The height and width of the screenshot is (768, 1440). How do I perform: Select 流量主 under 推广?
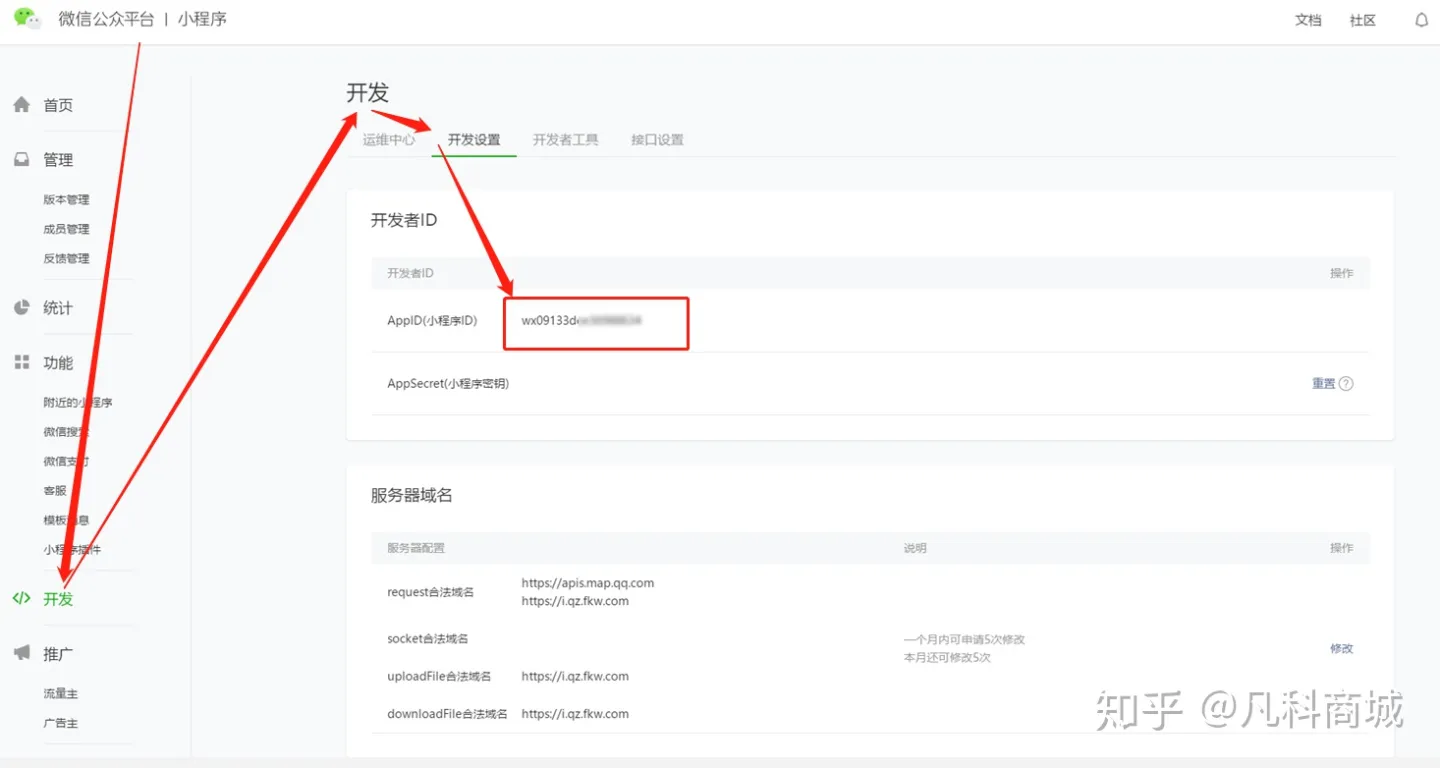pos(62,692)
